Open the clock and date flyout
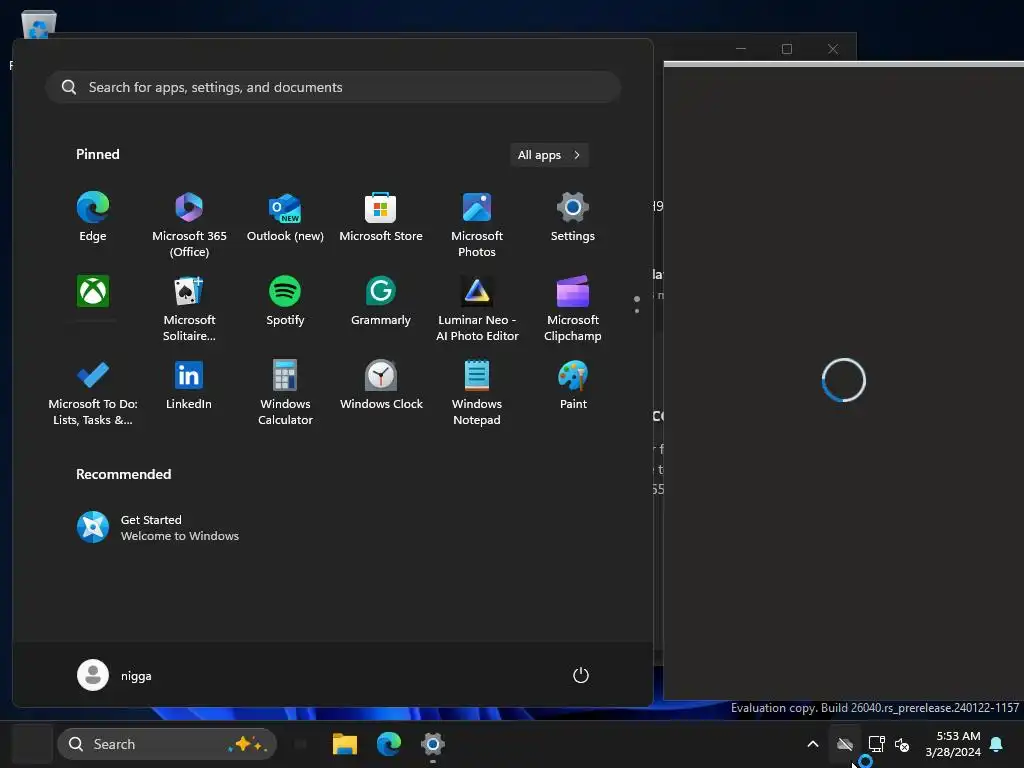The width and height of the screenshot is (1024, 768). [953, 744]
